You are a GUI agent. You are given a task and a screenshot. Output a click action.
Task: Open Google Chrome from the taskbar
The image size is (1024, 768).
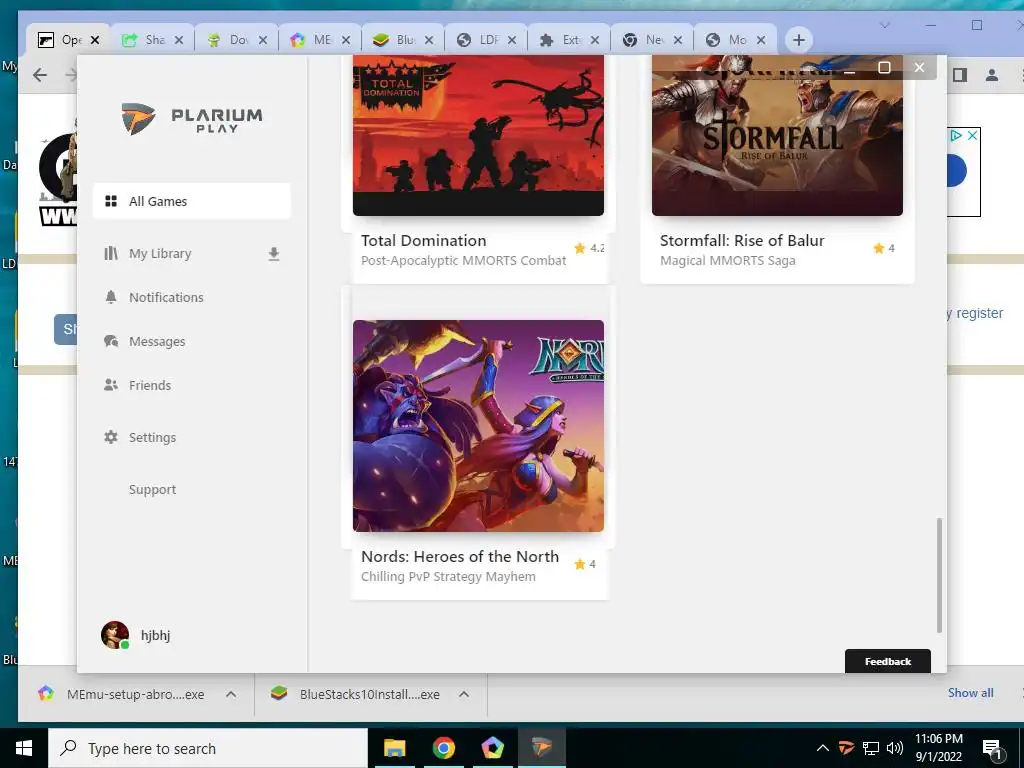click(443, 748)
